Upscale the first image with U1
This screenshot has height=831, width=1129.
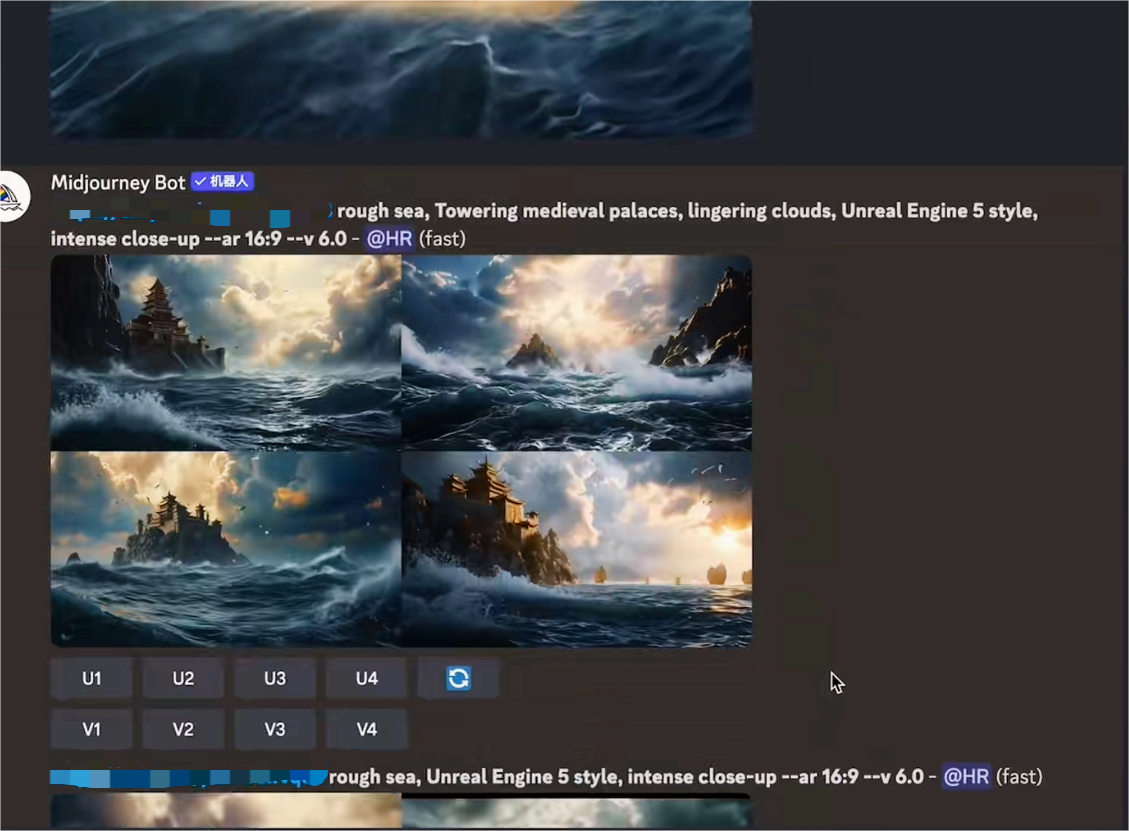click(91, 678)
